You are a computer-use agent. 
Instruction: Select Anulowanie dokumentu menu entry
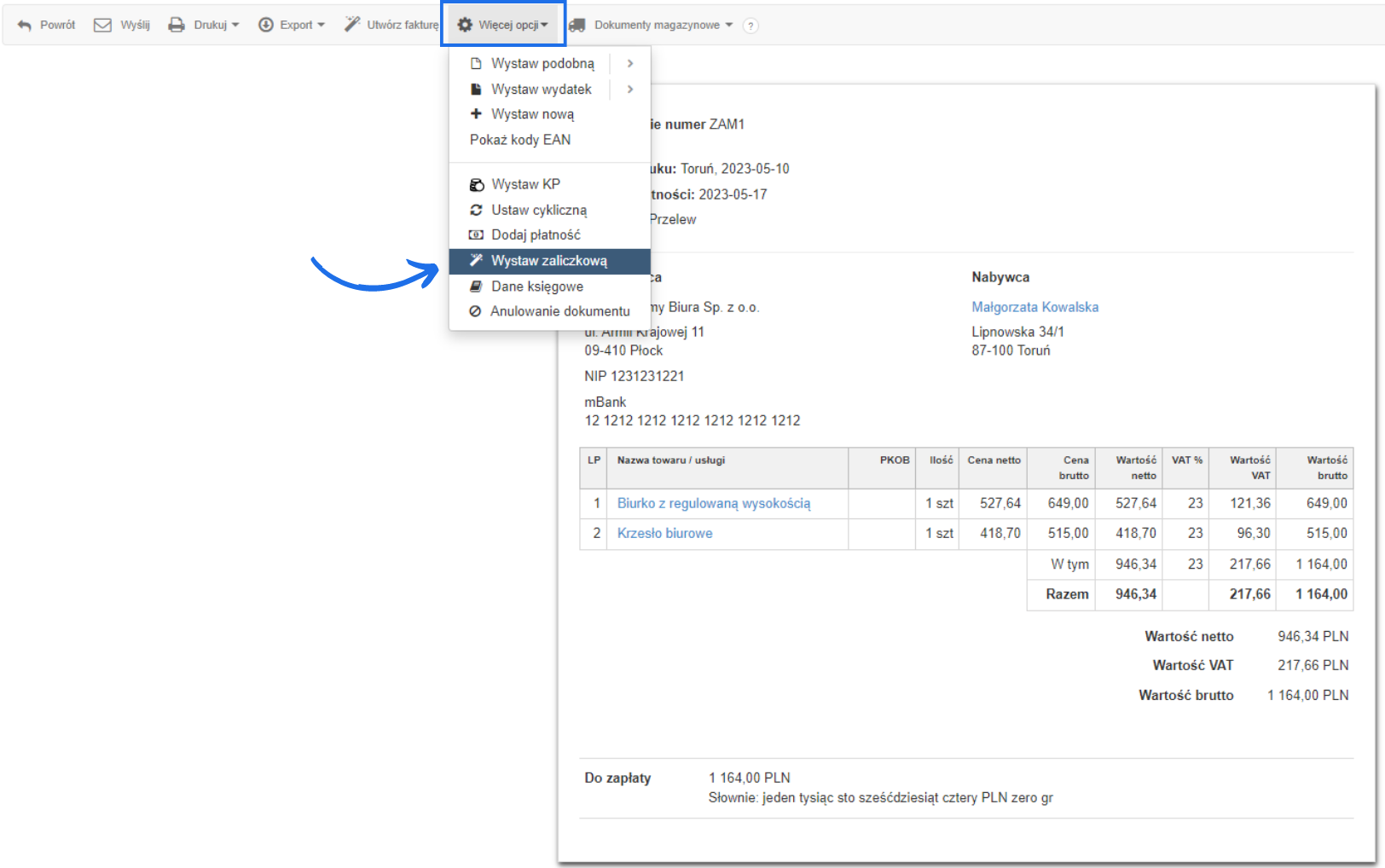click(x=559, y=311)
